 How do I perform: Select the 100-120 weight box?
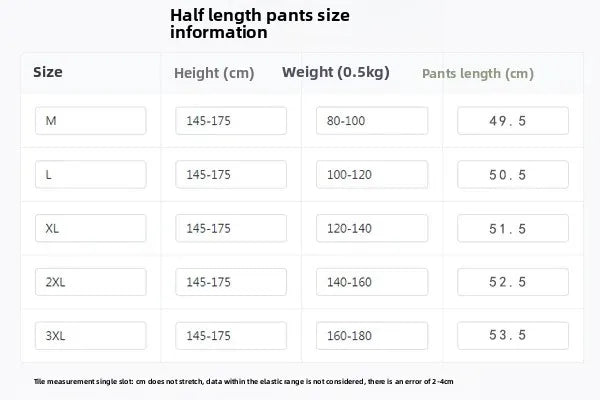tap(372, 174)
